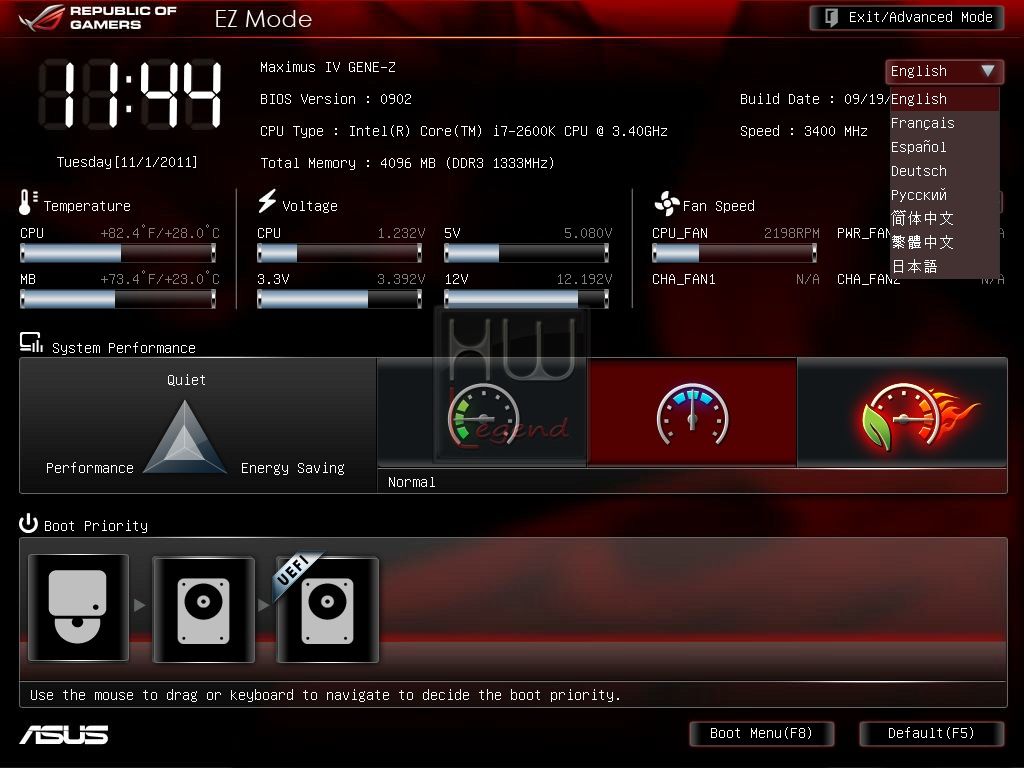Click the Energy Saving label
This screenshot has width=1024, height=768.
click(293, 468)
